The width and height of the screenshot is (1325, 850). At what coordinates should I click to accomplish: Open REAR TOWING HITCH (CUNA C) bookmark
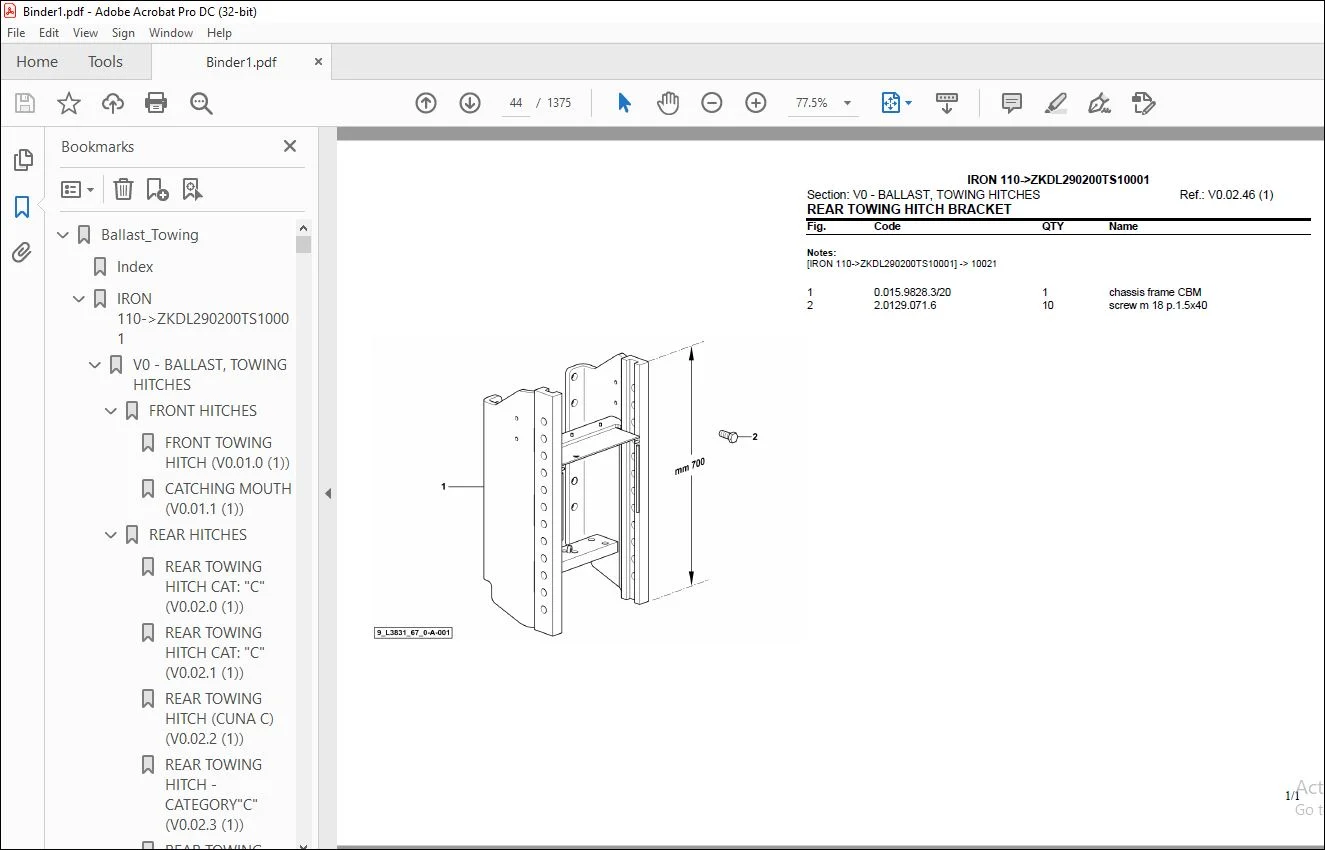219,719
